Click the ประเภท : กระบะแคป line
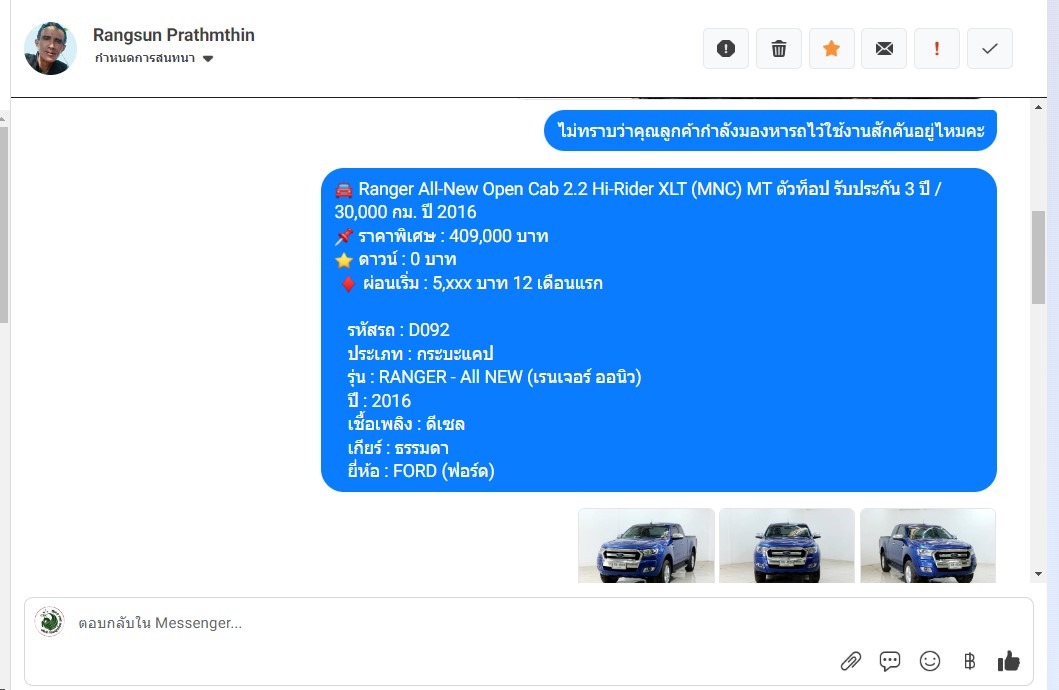This screenshot has width=1059, height=690. (x=421, y=354)
